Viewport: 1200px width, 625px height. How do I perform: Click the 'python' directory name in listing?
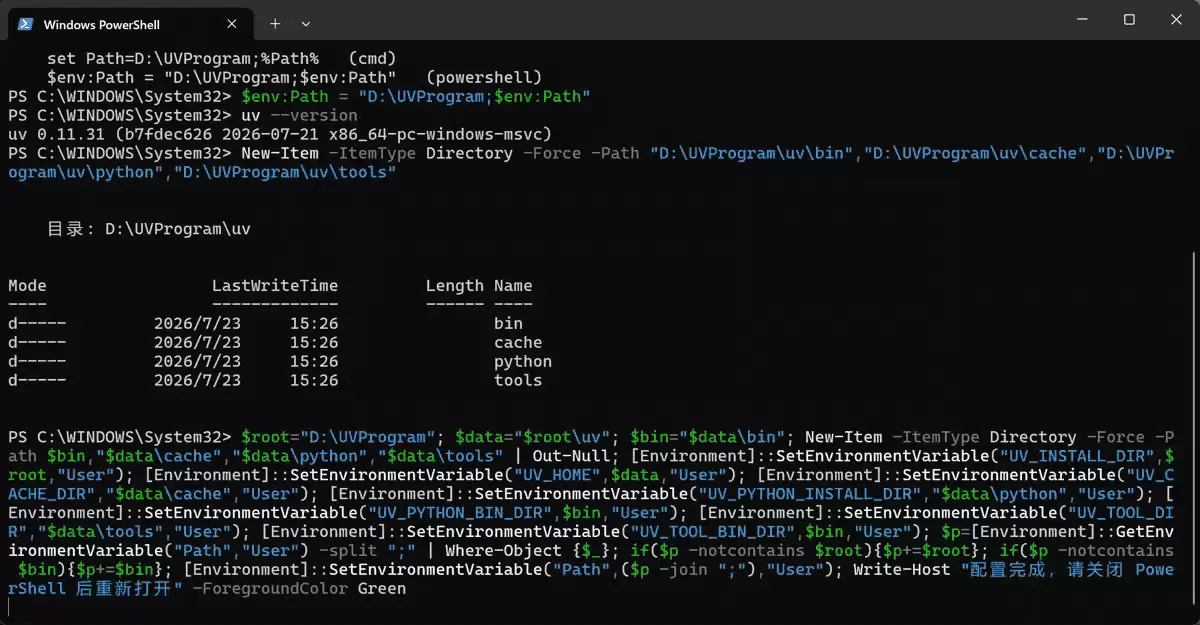click(523, 361)
